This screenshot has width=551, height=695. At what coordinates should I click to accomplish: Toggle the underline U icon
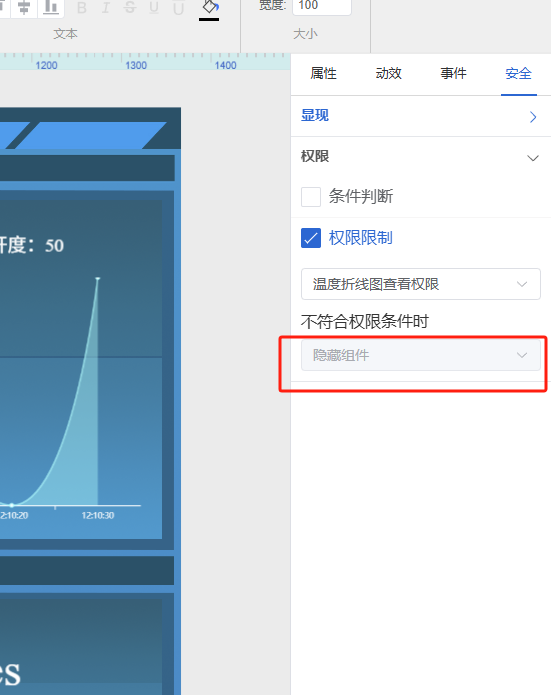(x=154, y=8)
